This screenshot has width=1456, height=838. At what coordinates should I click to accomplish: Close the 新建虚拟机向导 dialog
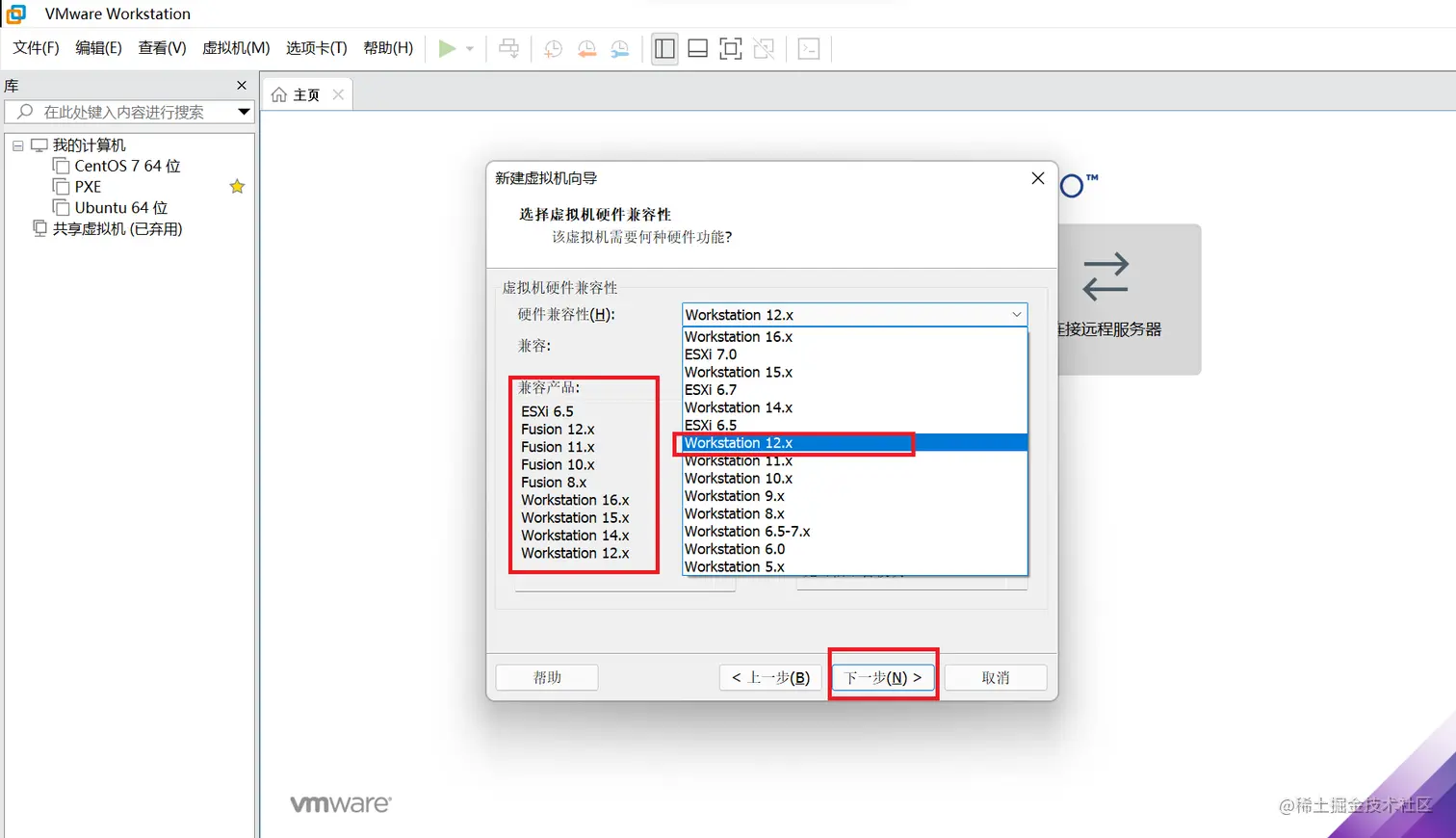click(x=1038, y=178)
